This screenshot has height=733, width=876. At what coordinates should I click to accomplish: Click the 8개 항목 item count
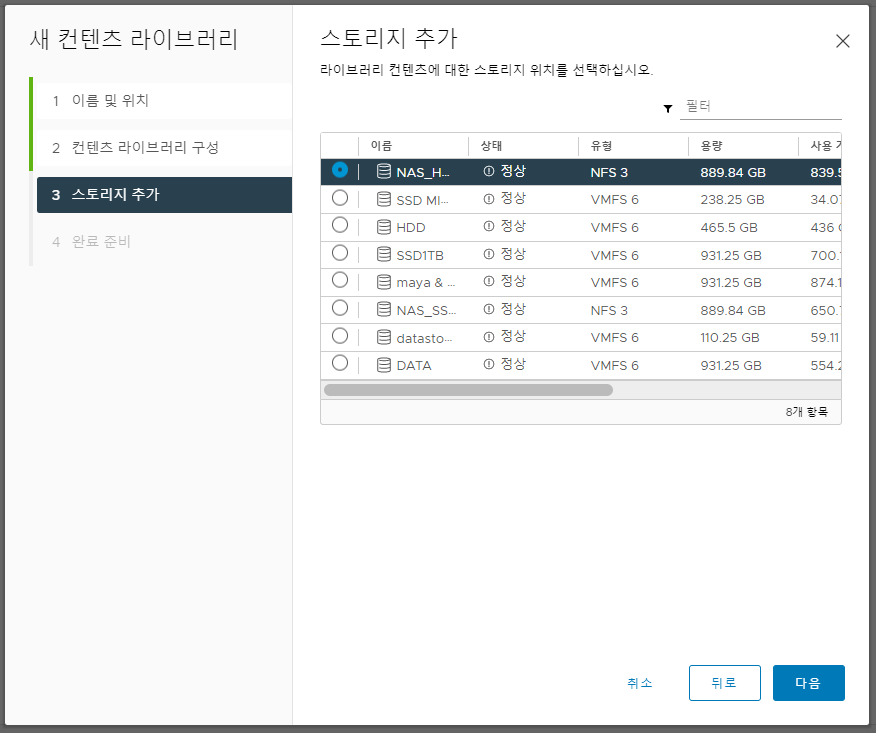806,412
